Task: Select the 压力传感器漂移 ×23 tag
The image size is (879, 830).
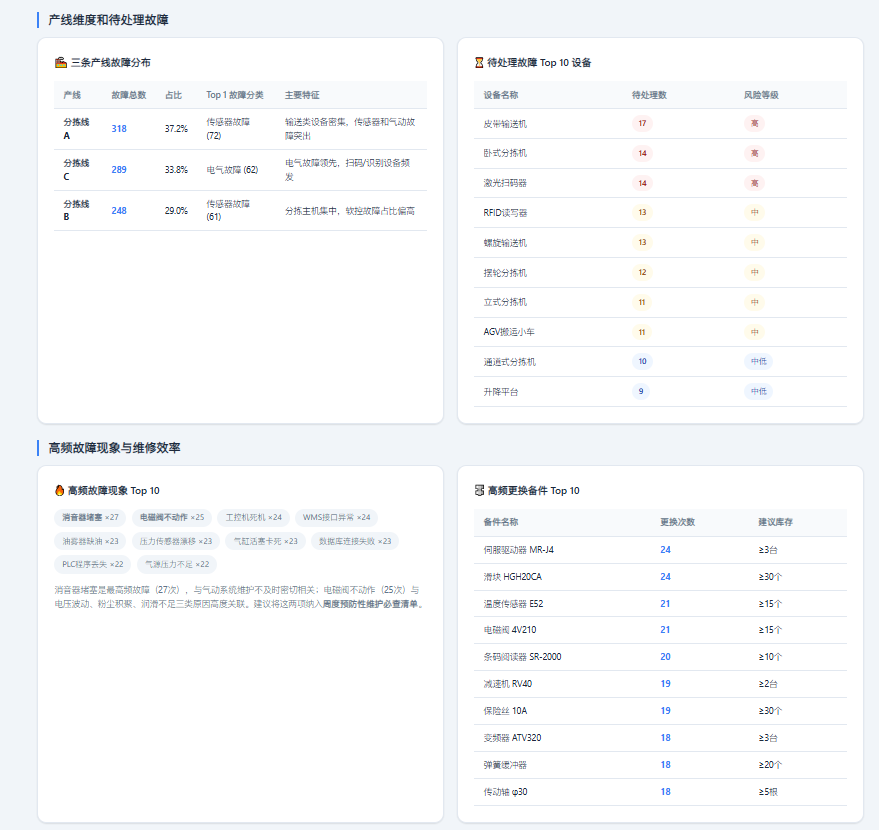Action: click(x=176, y=541)
